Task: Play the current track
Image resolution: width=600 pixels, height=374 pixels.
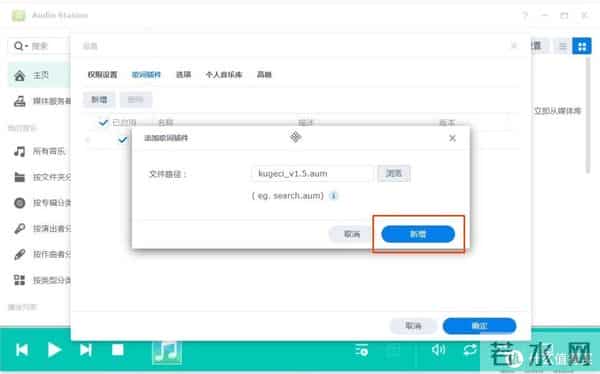Action: (x=54, y=350)
